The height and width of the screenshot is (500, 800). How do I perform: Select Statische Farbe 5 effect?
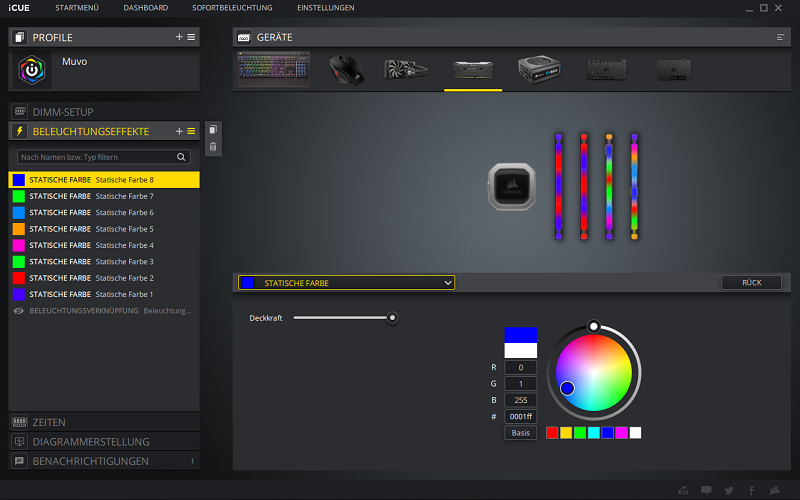104,229
